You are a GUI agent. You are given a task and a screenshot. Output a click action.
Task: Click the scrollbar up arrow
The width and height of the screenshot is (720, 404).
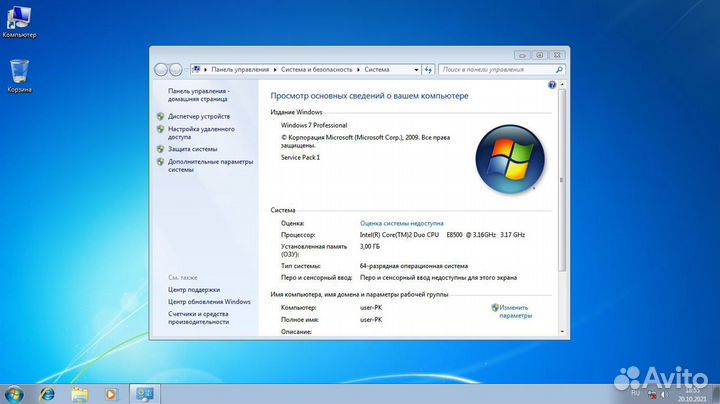562,85
